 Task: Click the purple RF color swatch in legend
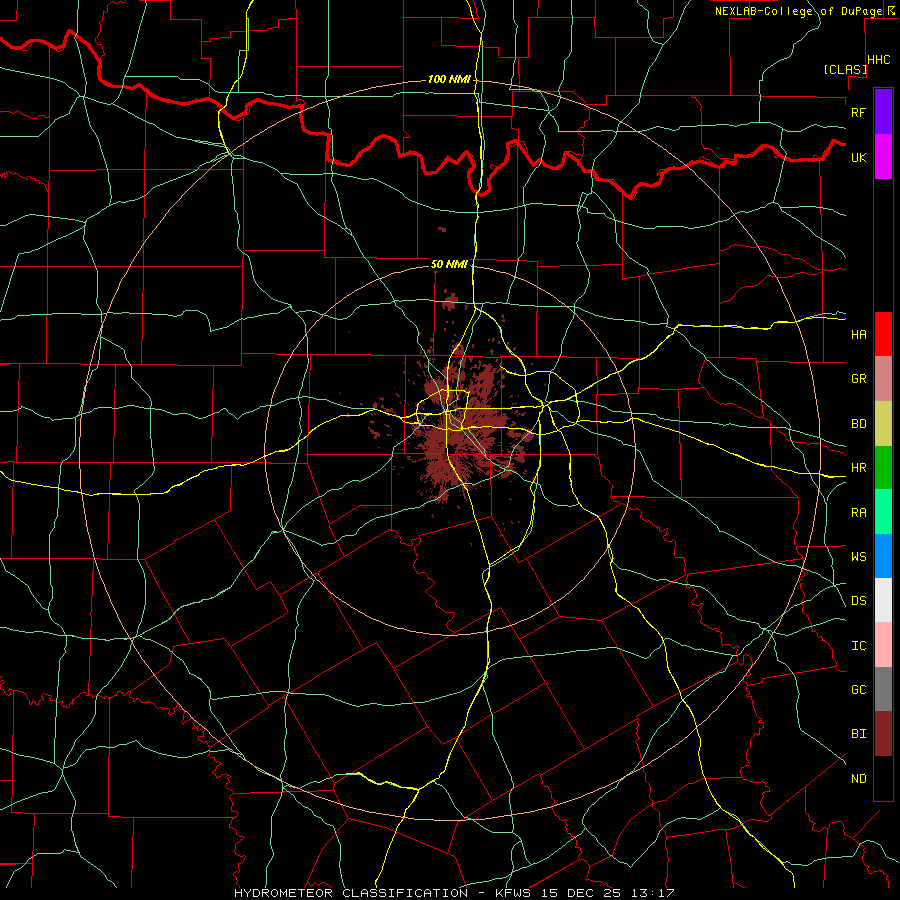point(883,111)
